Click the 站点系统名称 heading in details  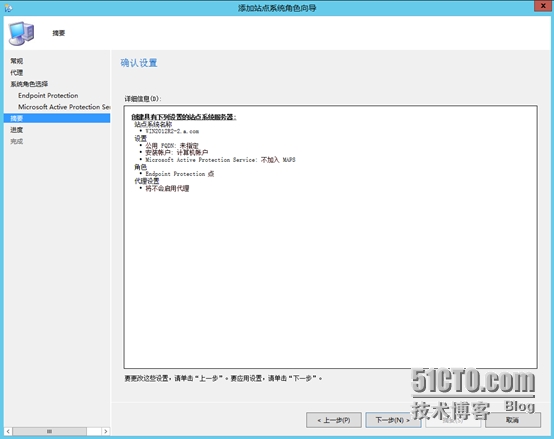(153, 124)
